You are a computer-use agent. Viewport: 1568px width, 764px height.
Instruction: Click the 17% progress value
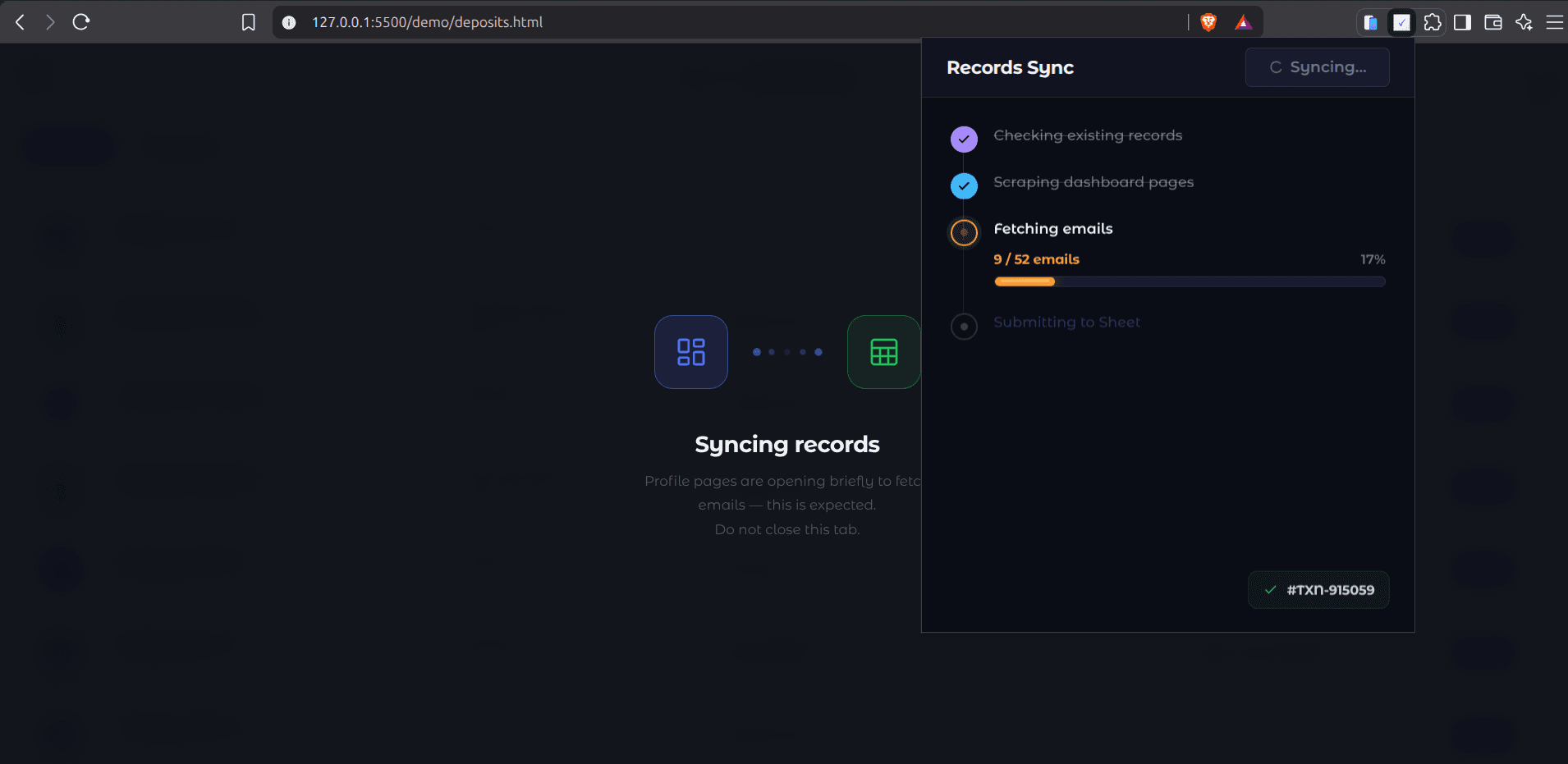(1373, 259)
